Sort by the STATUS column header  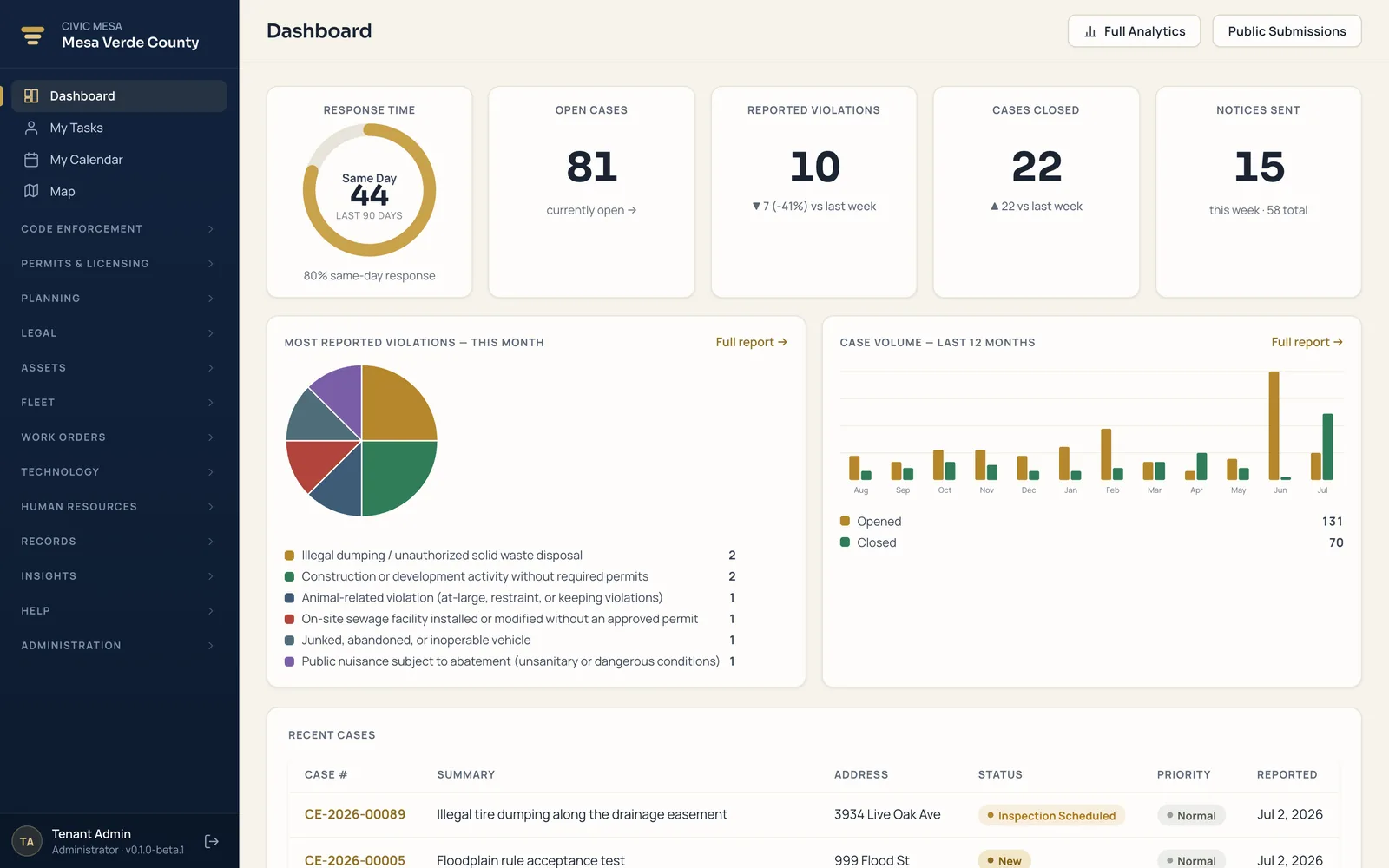click(x=1000, y=774)
